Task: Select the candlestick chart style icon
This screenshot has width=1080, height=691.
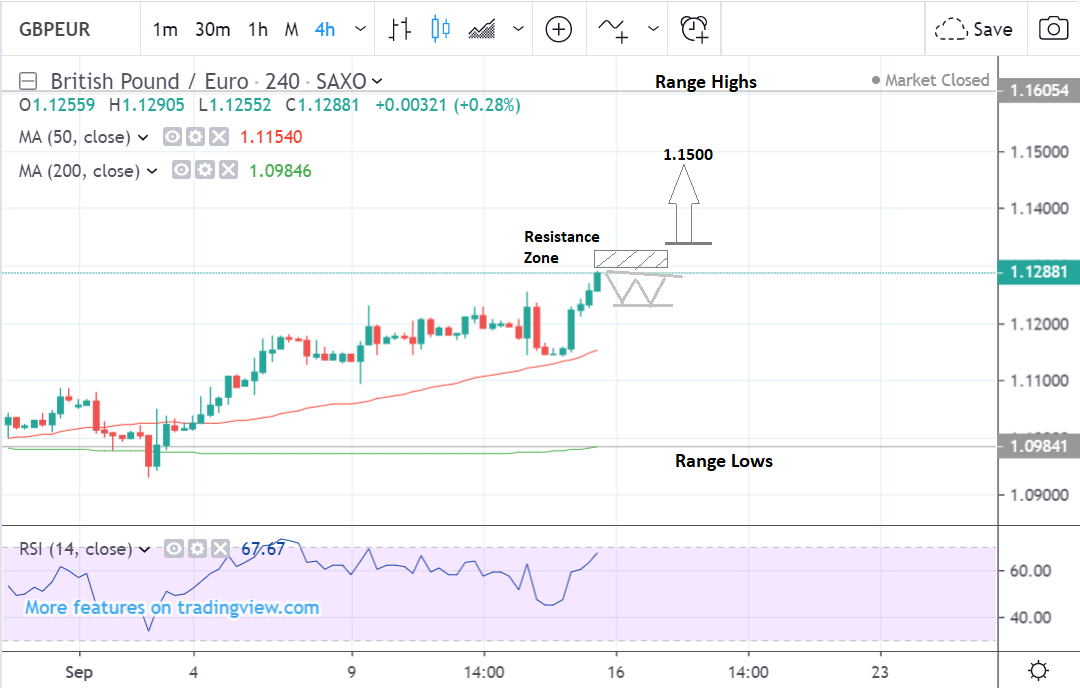Action: point(441,28)
